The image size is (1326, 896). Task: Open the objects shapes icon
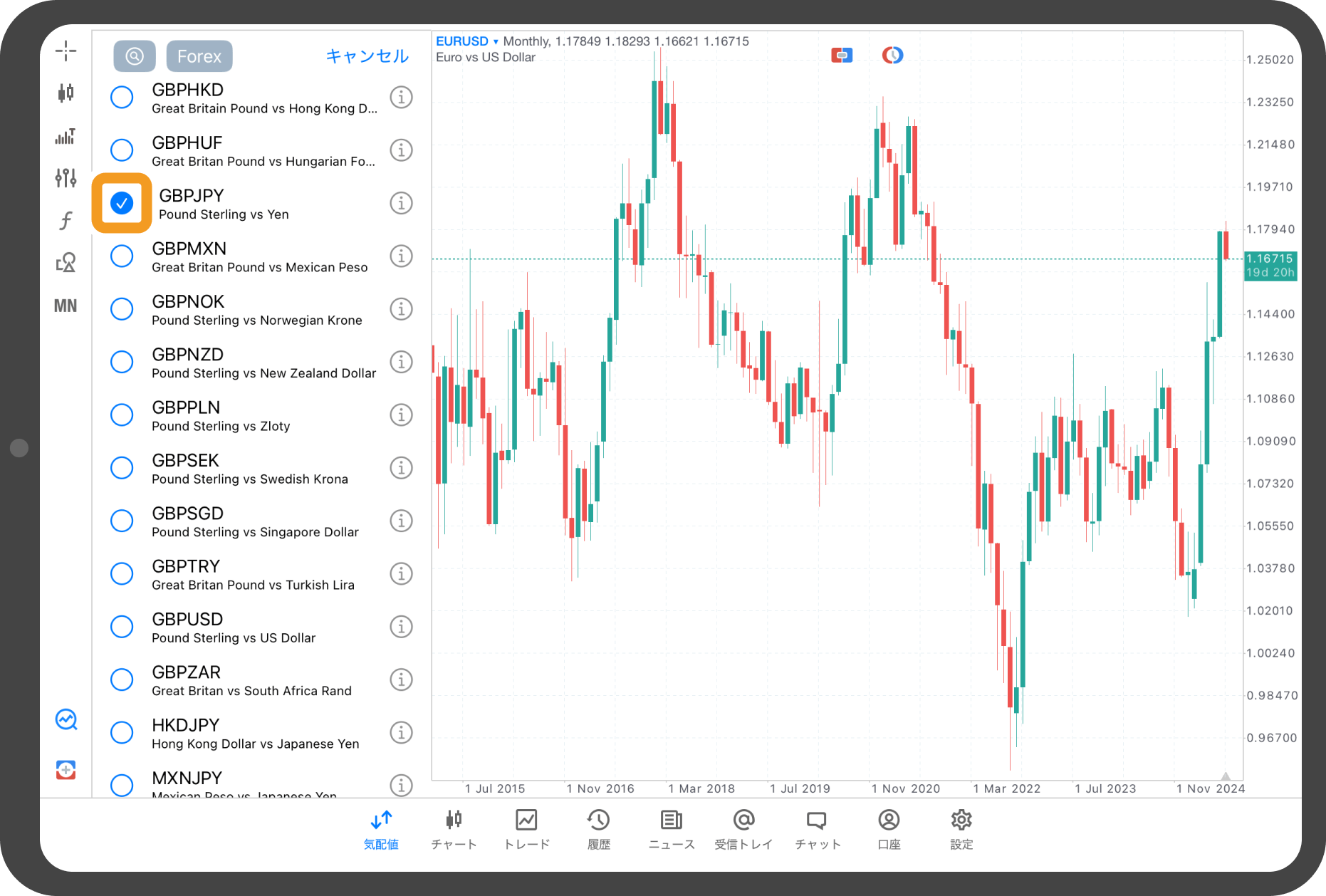(66, 263)
